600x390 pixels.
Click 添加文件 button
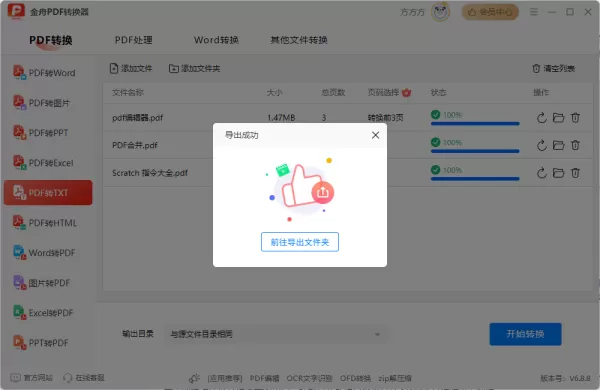(x=131, y=69)
